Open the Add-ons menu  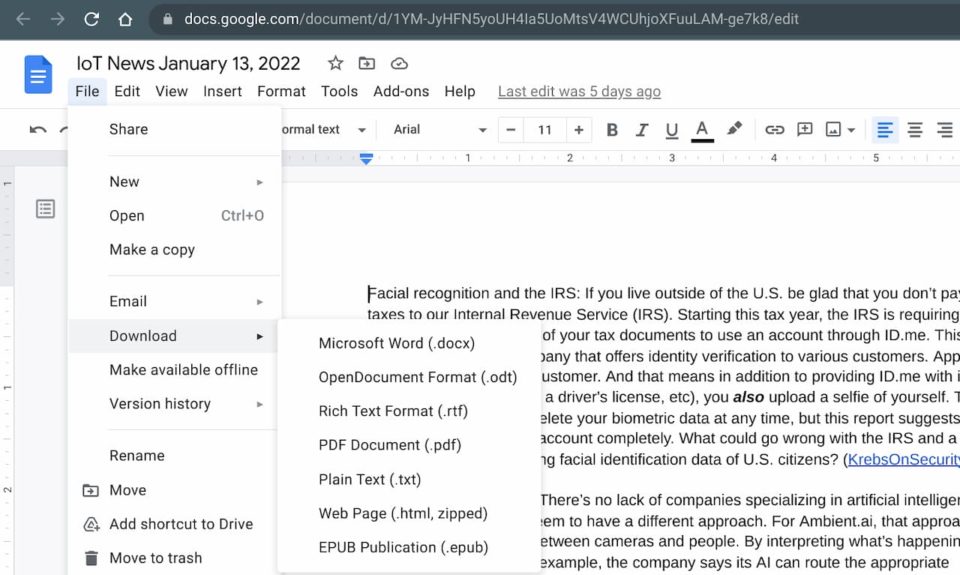coord(401,91)
